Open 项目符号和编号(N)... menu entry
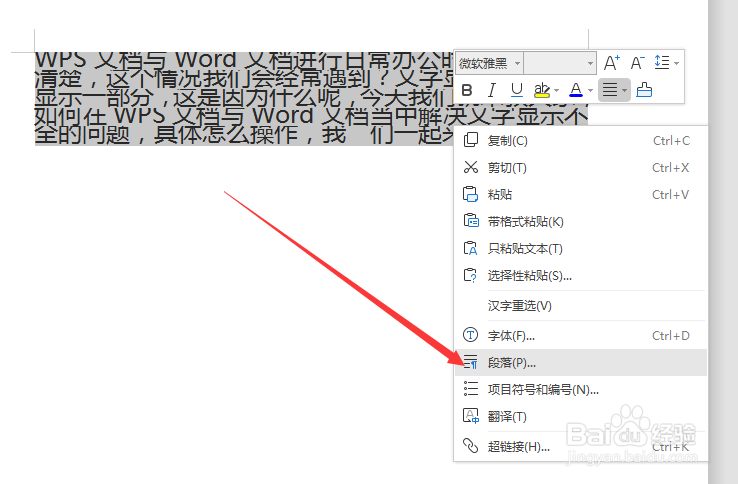The image size is (738, 484). [x=580, y=389]
